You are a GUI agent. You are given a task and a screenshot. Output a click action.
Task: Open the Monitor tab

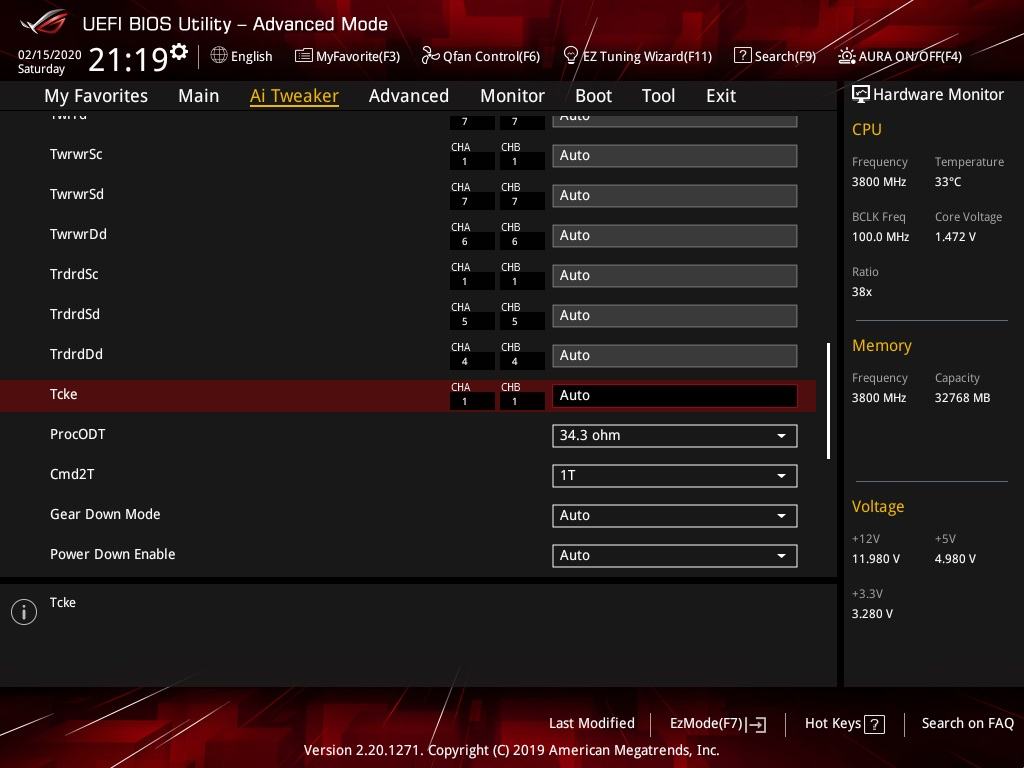(513, 96)
